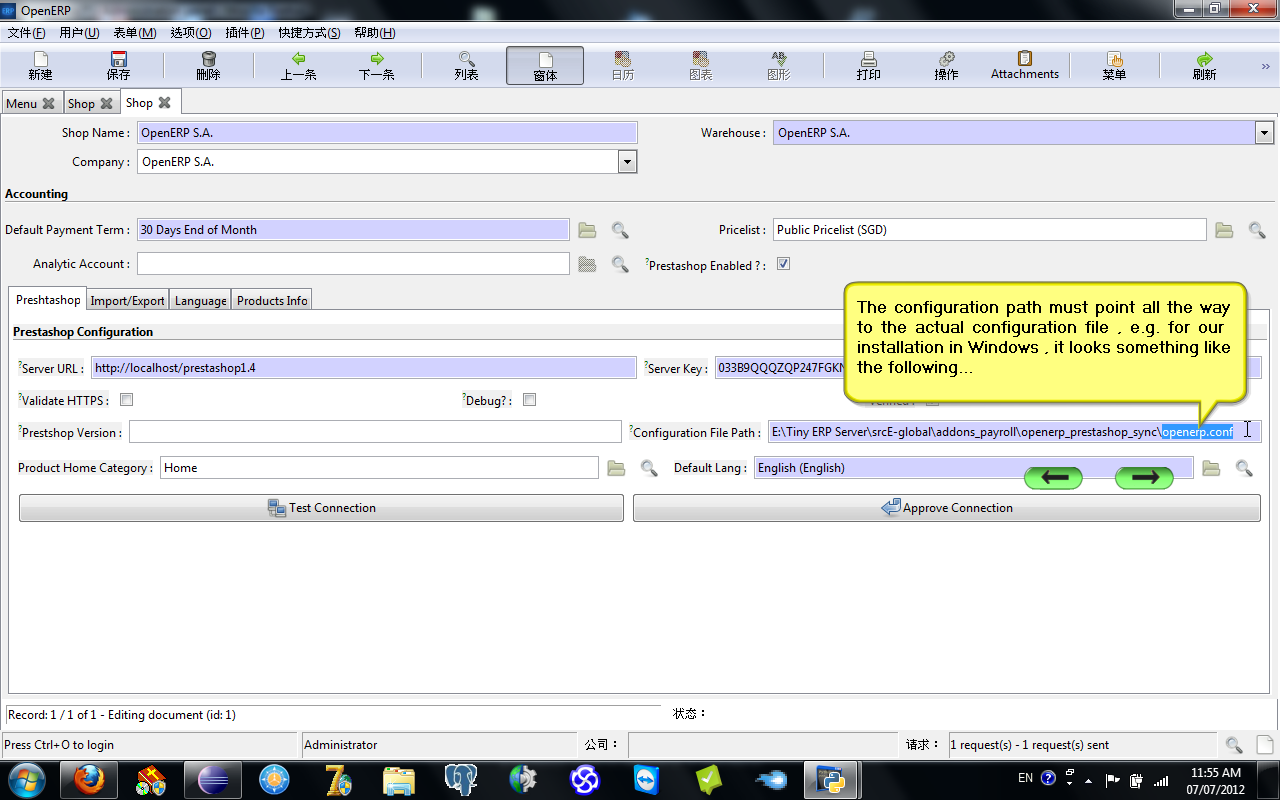Print the record with 打印
Viewport: 1280px width, 800px height.
point(868,66)
